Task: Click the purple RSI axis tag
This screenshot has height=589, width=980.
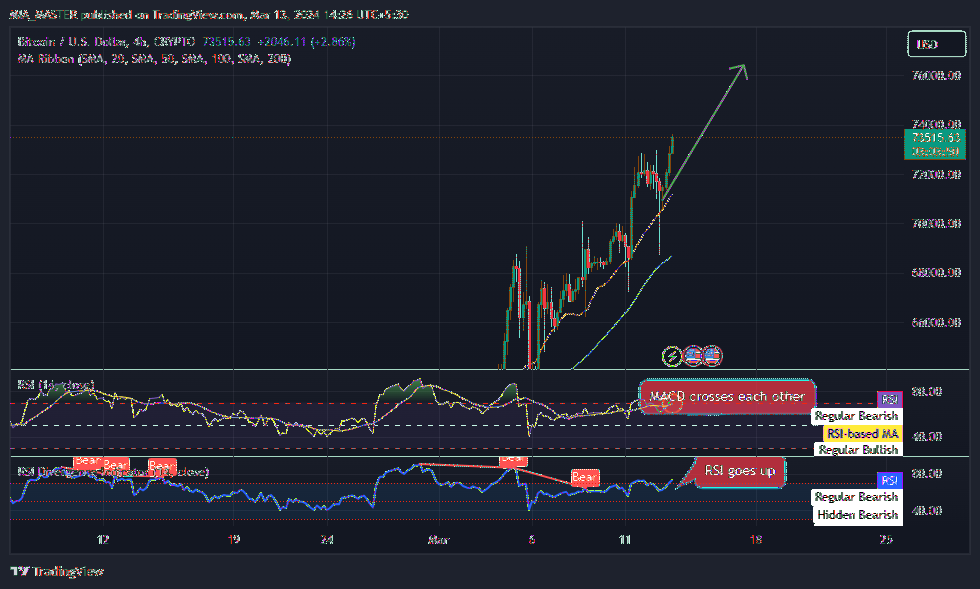Action: point(889,400)
